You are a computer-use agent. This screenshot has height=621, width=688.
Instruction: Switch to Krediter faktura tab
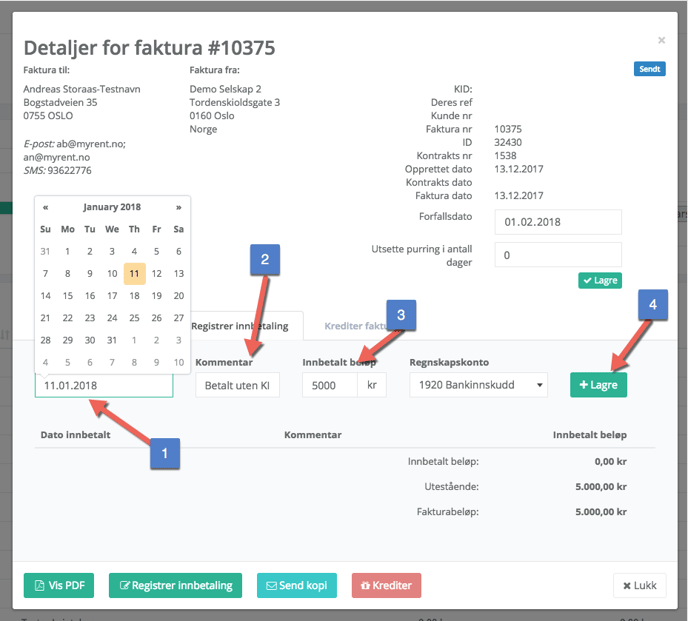coord(355,326)
